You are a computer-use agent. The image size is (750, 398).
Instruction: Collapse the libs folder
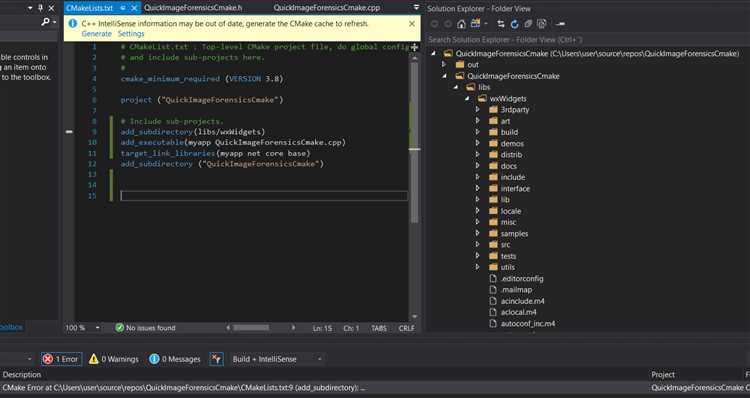456,87
